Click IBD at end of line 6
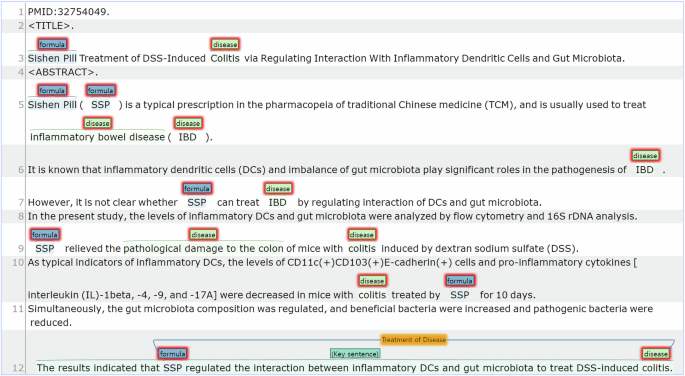This screenshot has height=376, width=685. [644, 170]
